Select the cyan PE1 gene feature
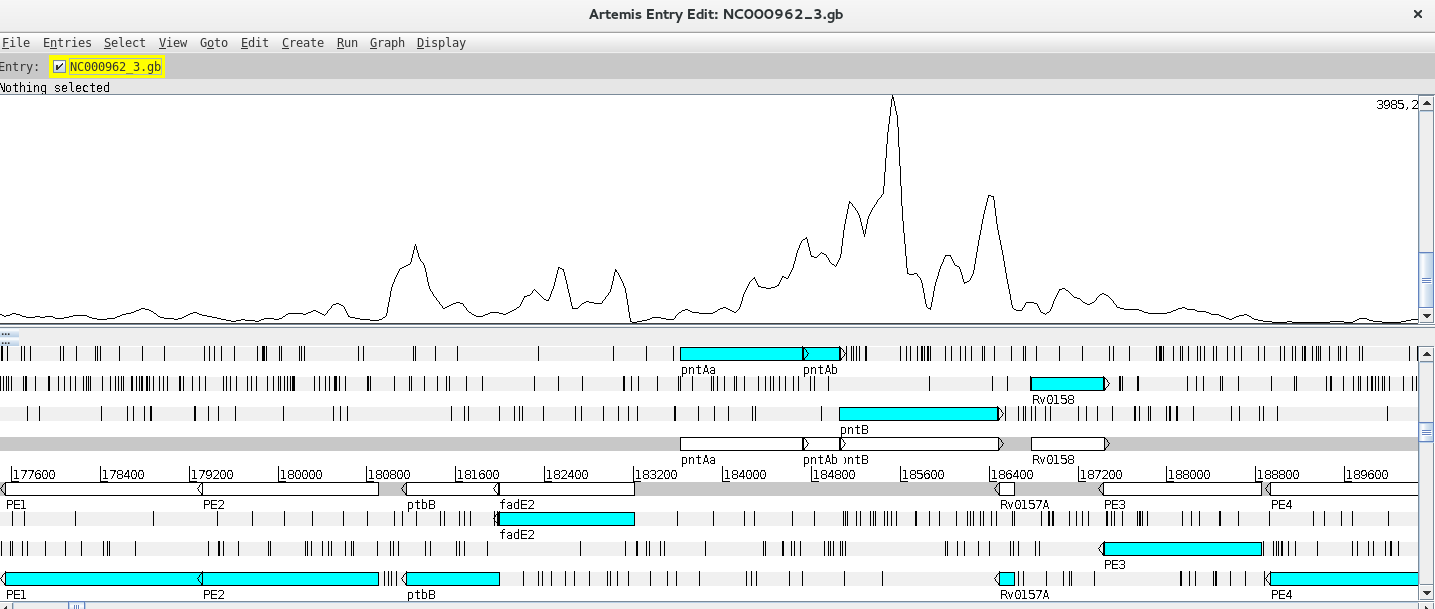This screenshot has width=1435, height=609. tap(102, 579)
